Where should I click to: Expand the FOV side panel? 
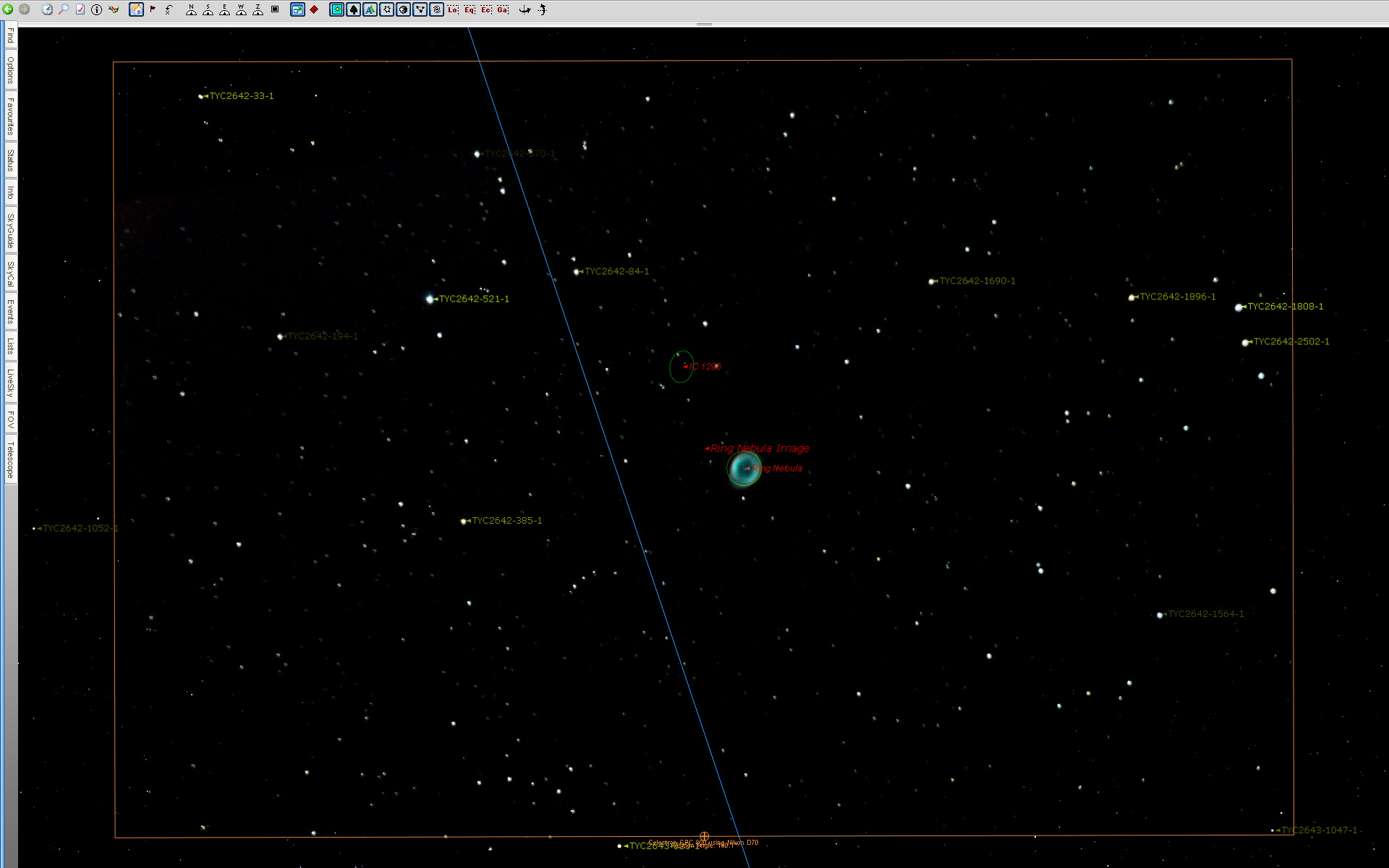[x=10, y=419]
